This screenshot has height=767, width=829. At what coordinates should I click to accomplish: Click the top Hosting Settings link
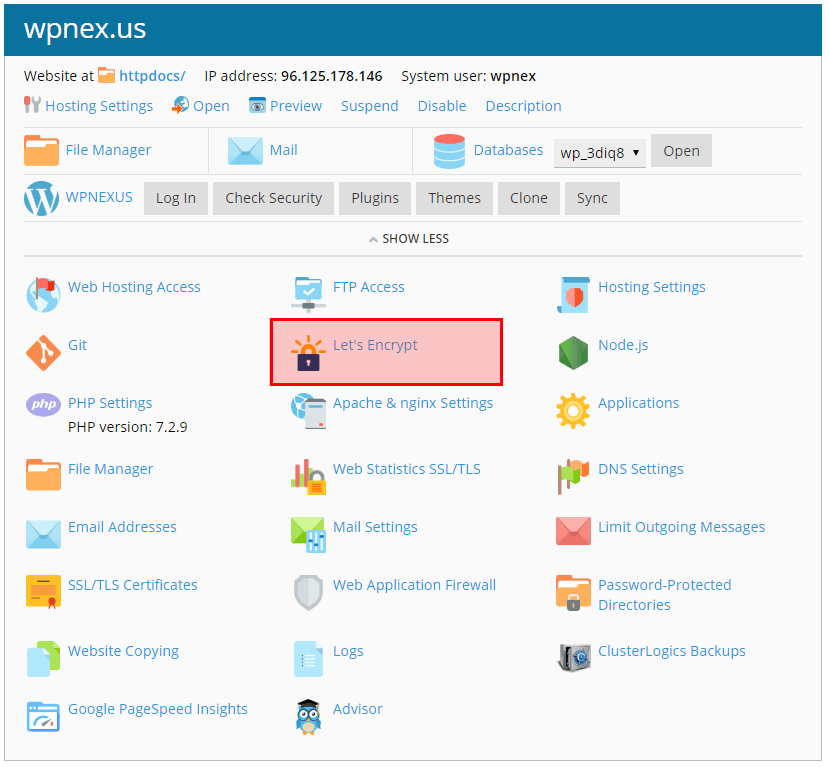[x=99, y=106]
